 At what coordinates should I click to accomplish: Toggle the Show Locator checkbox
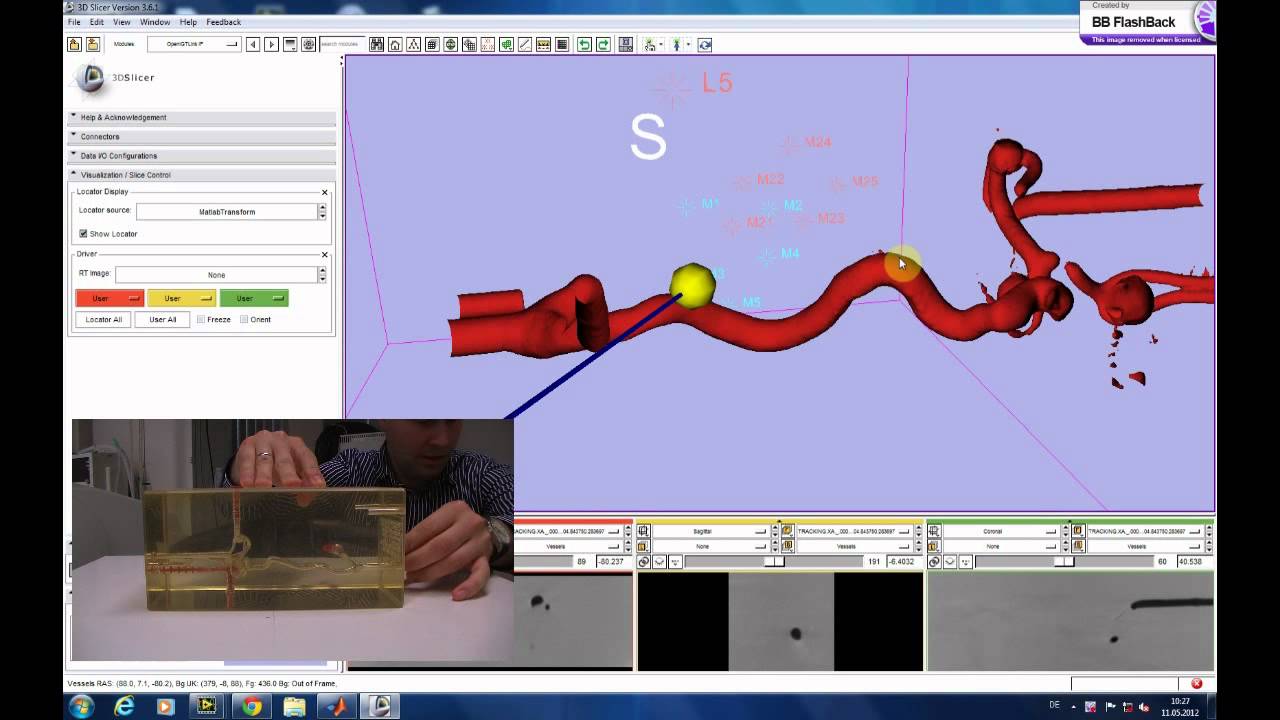coord(83,234)
